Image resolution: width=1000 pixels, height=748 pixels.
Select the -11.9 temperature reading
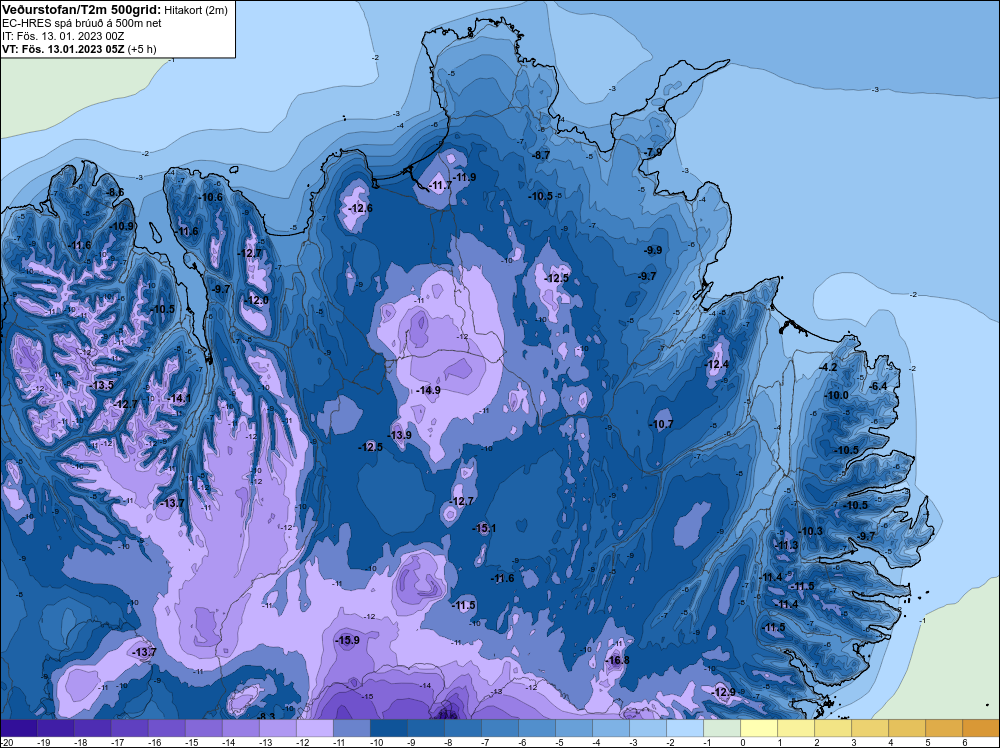click(464, 177)
